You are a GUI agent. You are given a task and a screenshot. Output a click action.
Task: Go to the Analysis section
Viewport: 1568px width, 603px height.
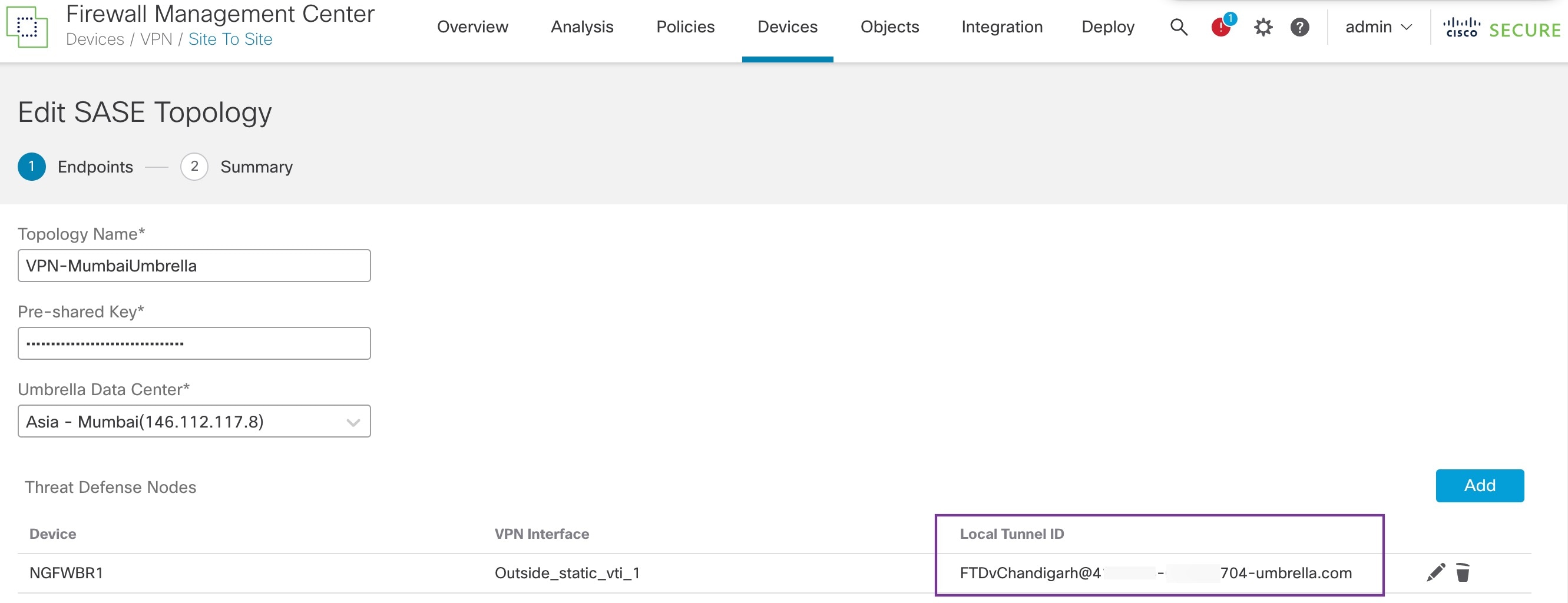582,26
